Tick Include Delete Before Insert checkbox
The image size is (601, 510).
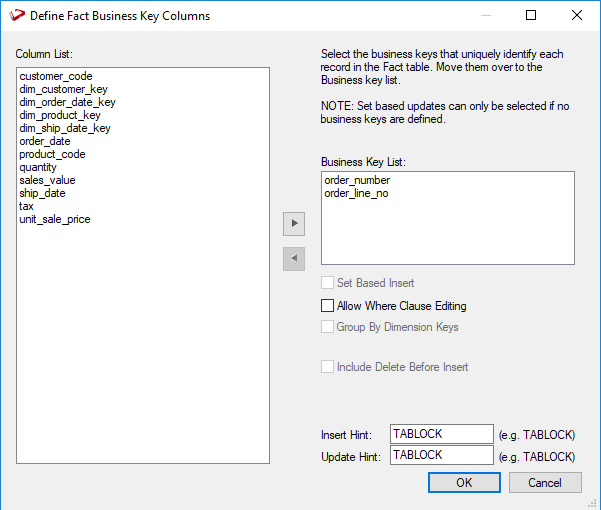coord(327,367)
